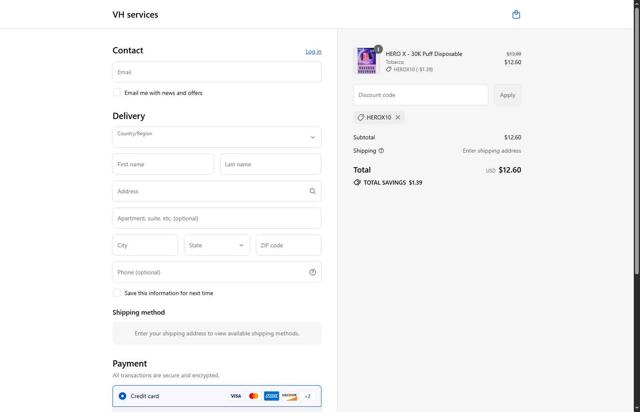Click the Enter shipping address text
This screenshot has width=640, height=412.
pyautogui.click(x=492, y=151)
